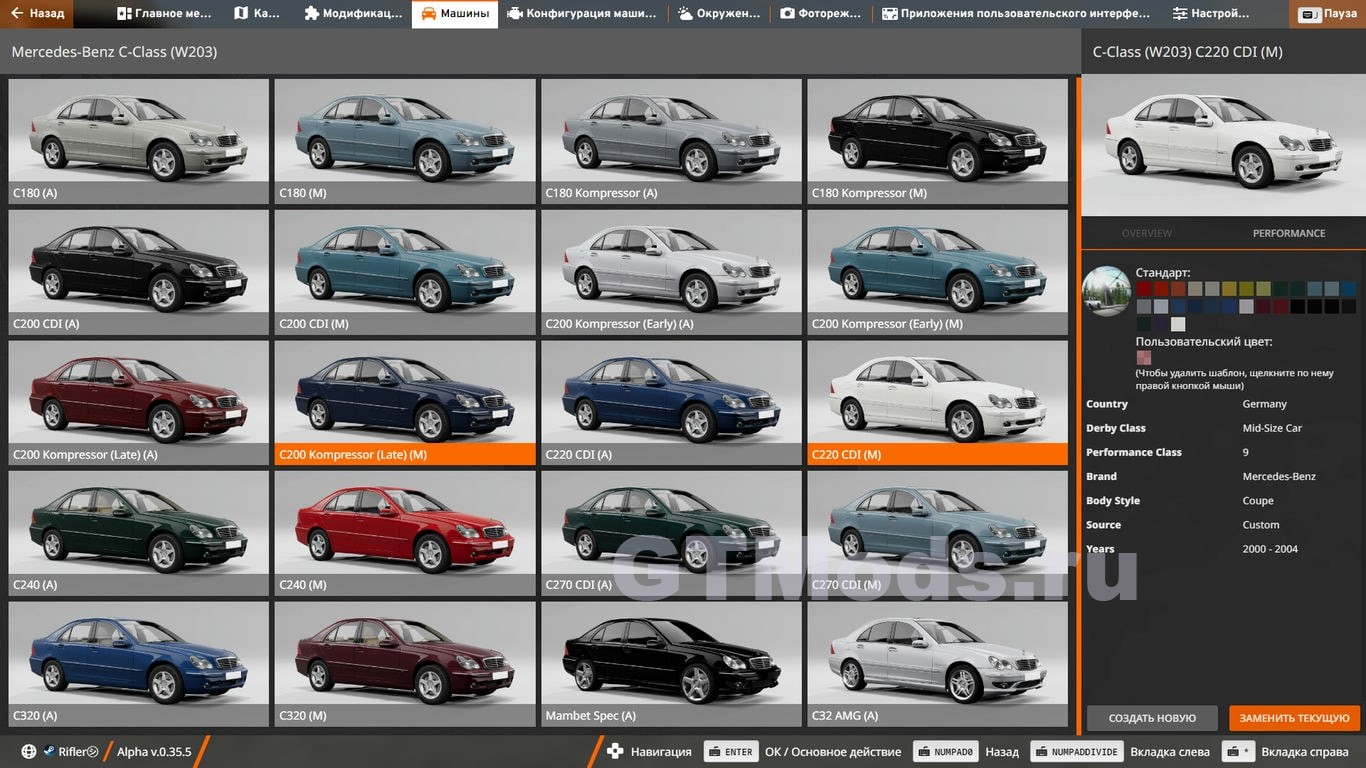Select C200 Kompressor (Early) (A) thumbnail
Screen dimensions: 1366x768
(x=671, y=272)
